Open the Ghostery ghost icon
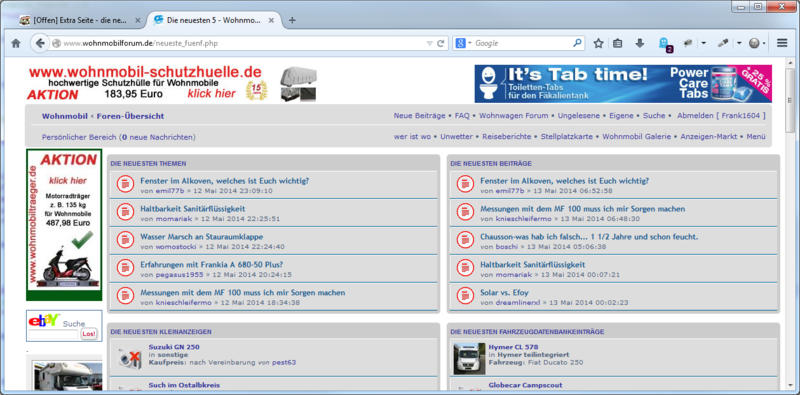This screenshot has height=395, width=800. pyautogui.click(x=664, y=44)
